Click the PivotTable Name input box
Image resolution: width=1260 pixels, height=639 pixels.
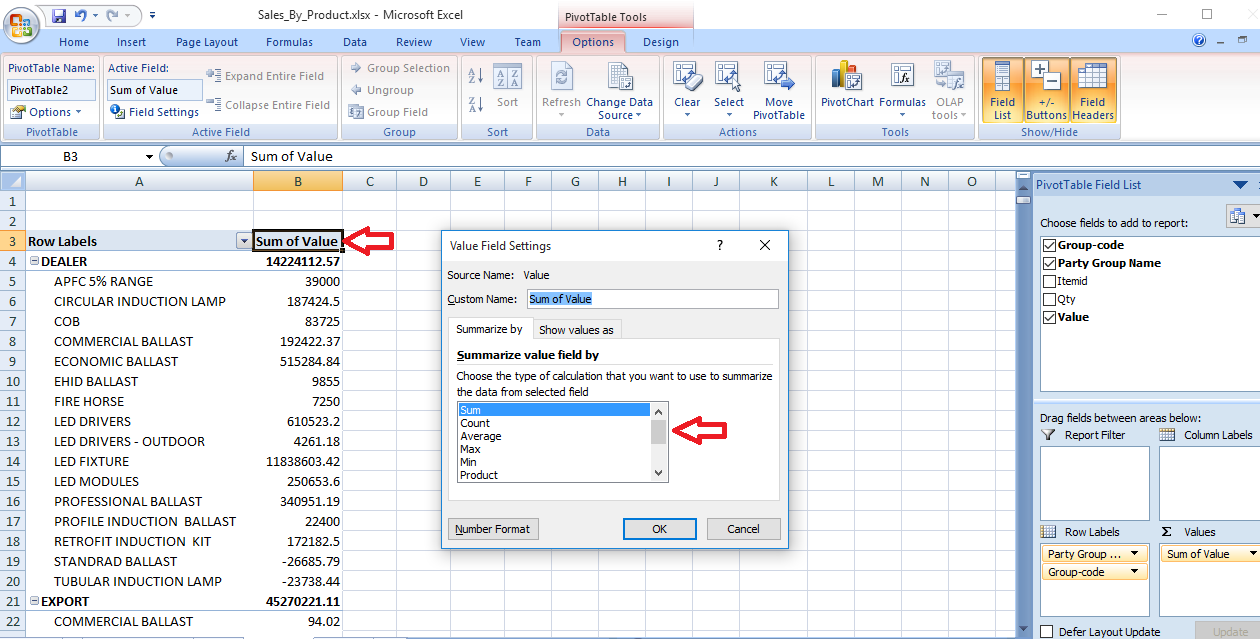pos(51,90)
